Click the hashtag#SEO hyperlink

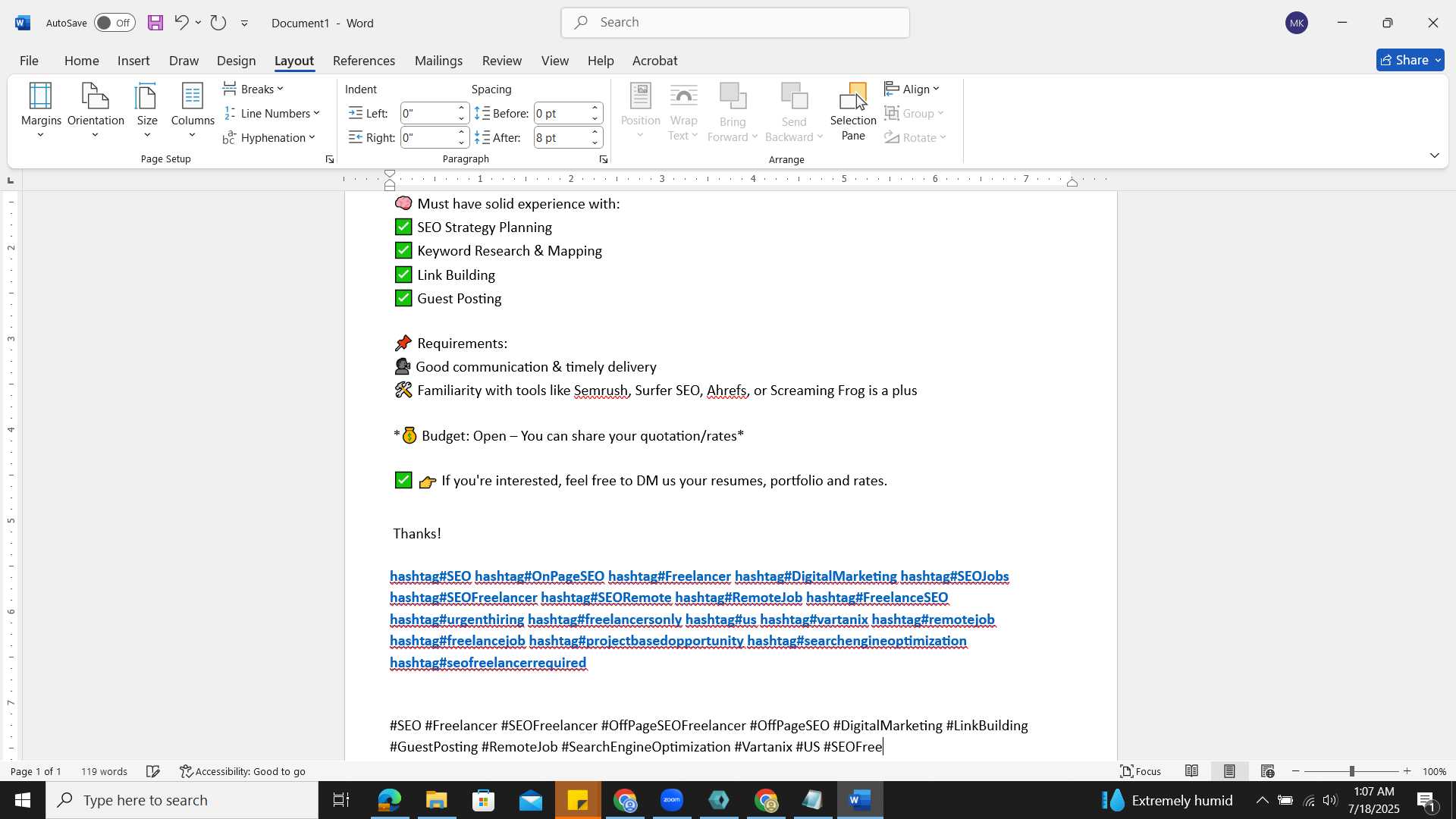430,576
